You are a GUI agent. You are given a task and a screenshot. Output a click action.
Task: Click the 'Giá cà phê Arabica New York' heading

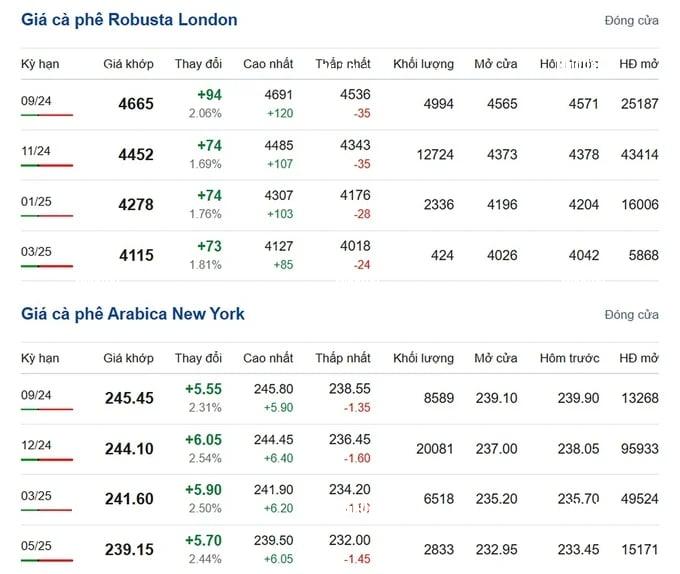[133, 314]
